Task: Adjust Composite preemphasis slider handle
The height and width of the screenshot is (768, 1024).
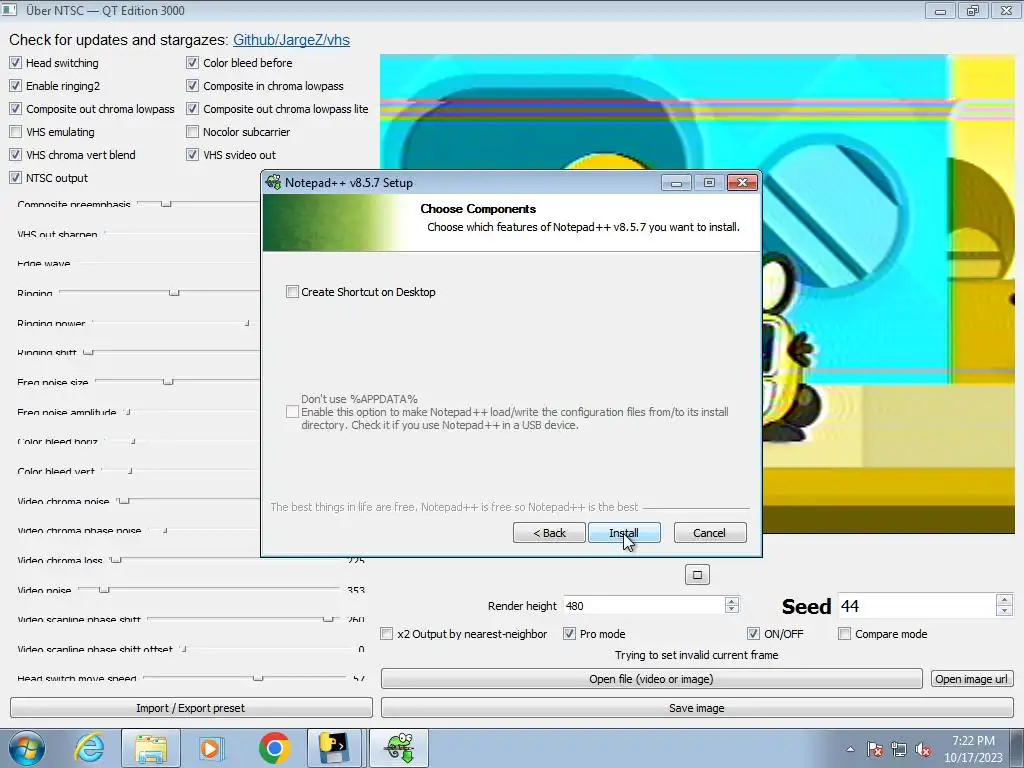Action: [x=166, y=204]
